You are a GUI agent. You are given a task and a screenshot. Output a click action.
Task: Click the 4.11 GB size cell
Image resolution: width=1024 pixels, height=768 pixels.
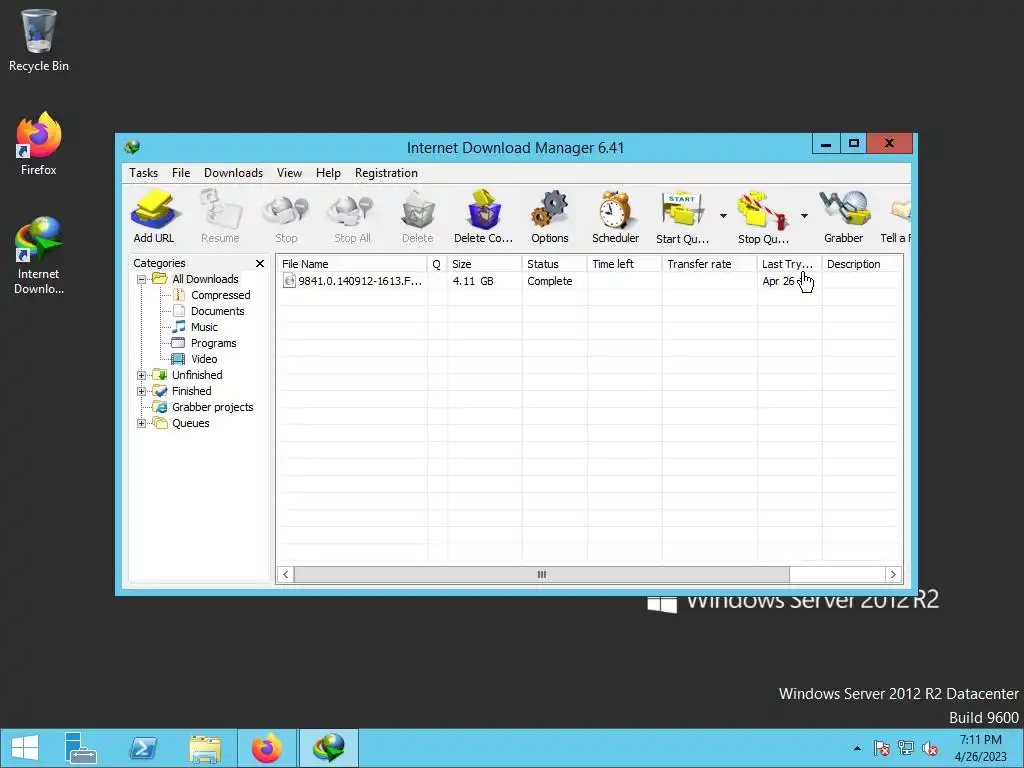click(473, 281)
